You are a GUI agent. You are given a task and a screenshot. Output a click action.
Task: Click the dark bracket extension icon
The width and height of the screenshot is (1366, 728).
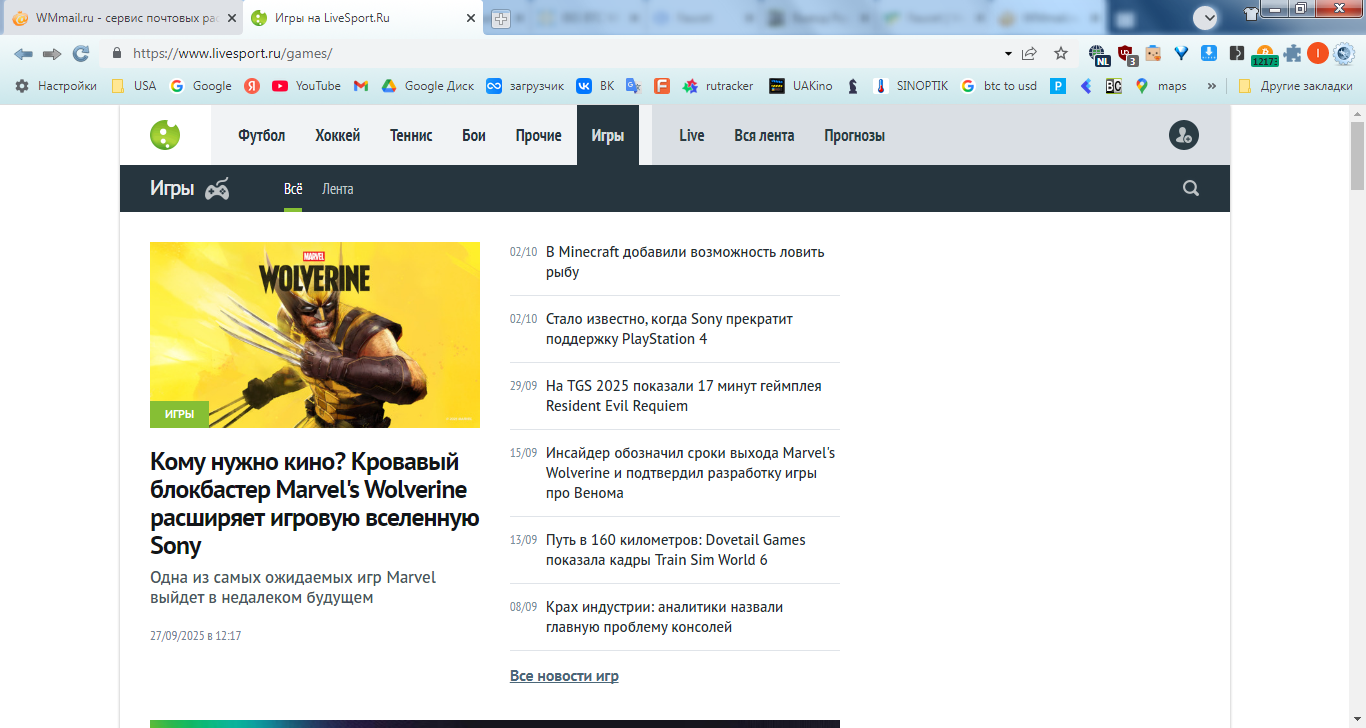pyautogui.click(x=1237, y=53)
